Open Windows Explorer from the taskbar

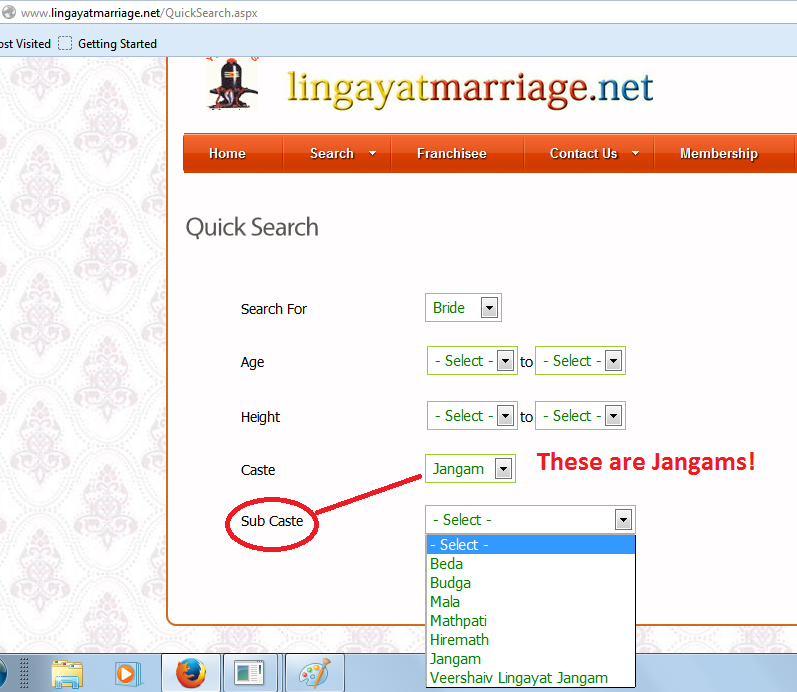[67, 674]
